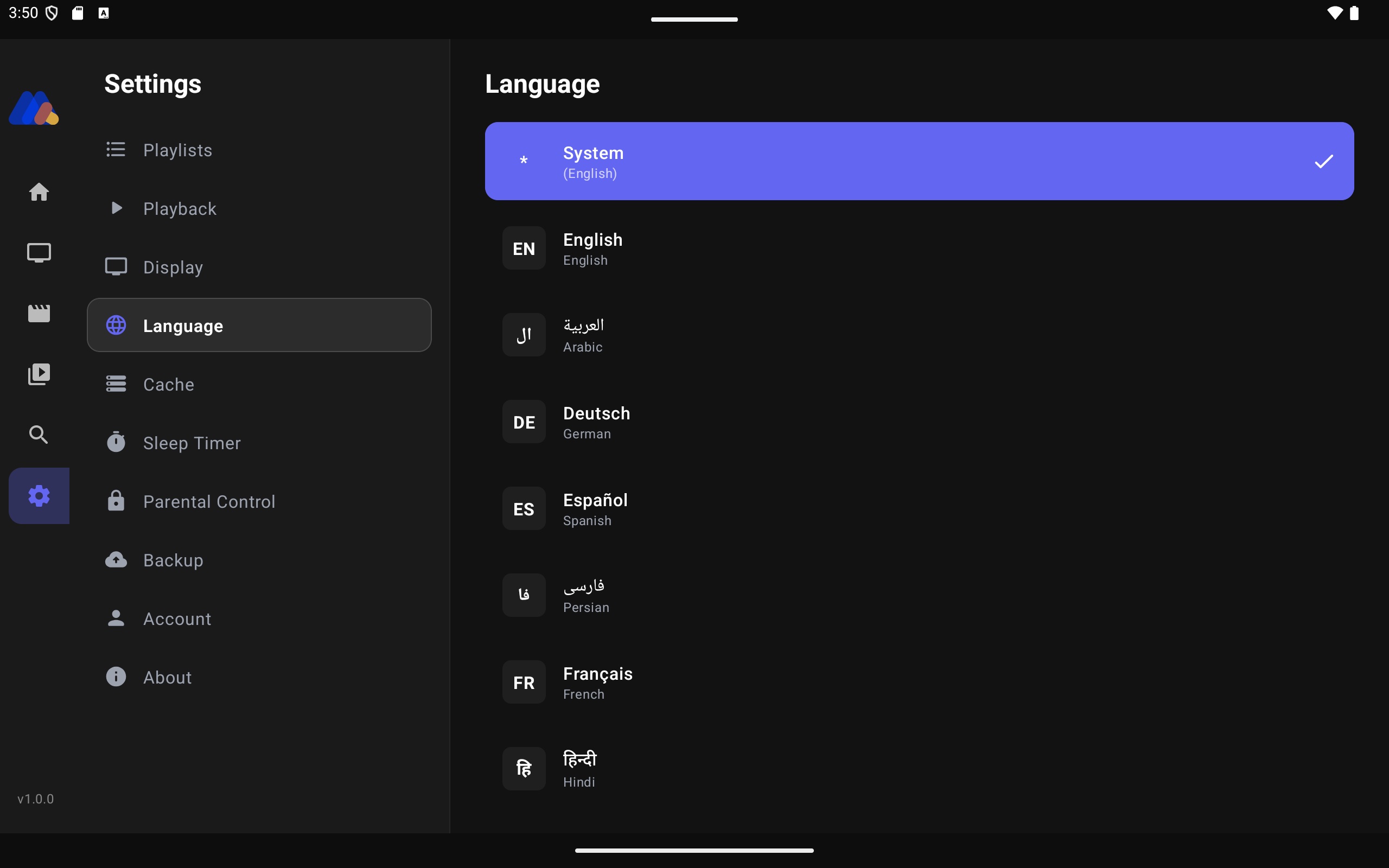Screen dimensions: 1389x868
Task: Click the checkmark on System language
Action: 1323,161
